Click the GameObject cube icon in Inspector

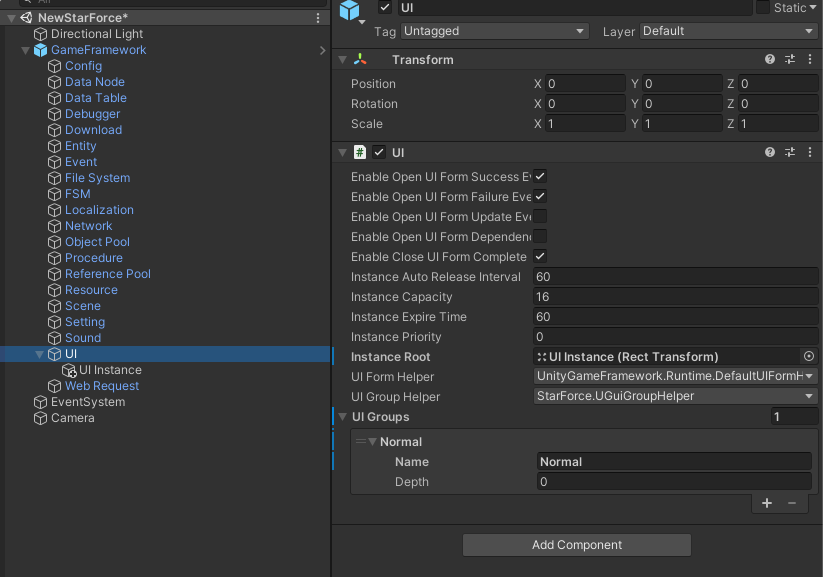click(350, 10)
